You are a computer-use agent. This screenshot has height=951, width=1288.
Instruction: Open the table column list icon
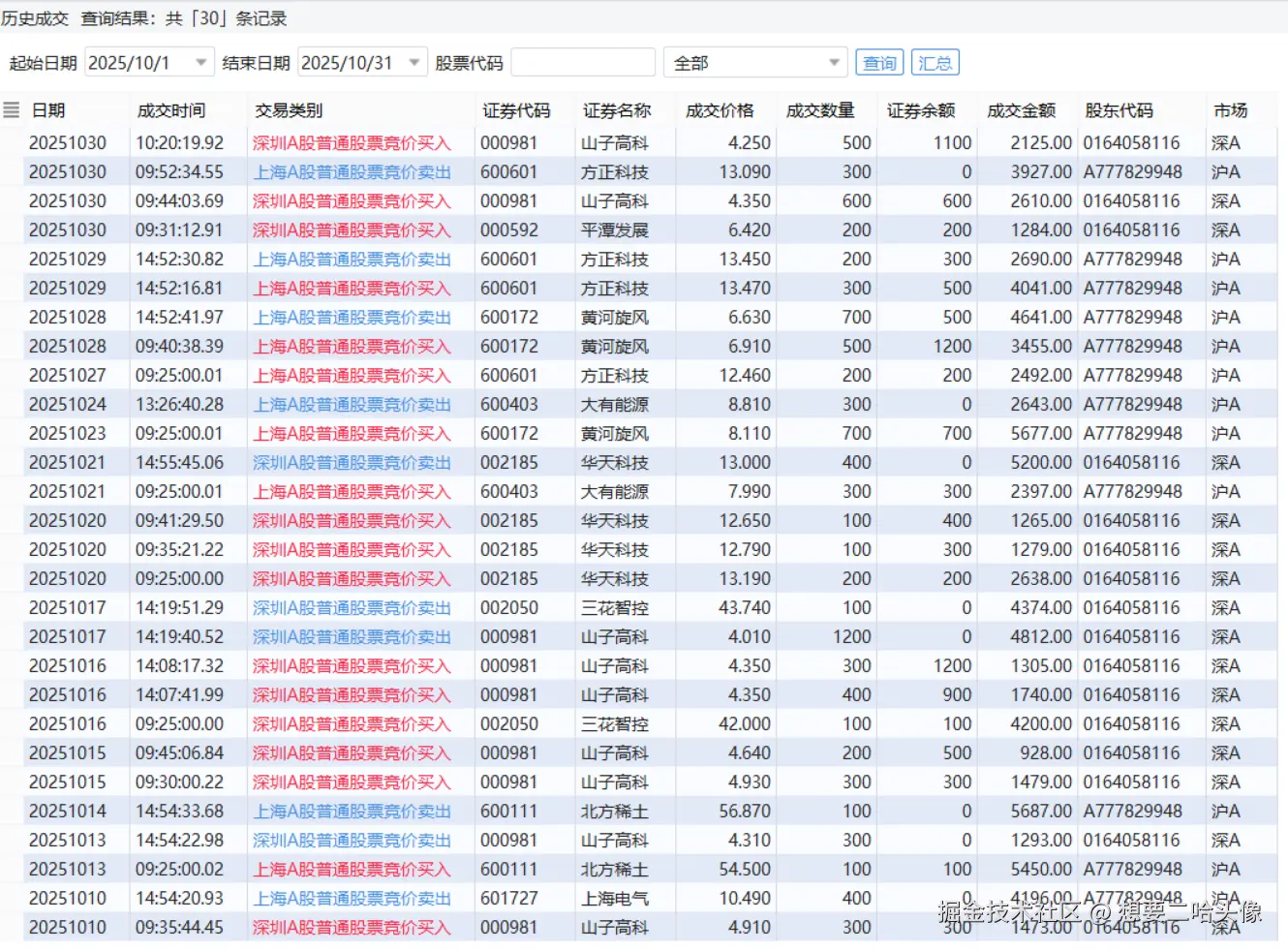click(11, 109)
